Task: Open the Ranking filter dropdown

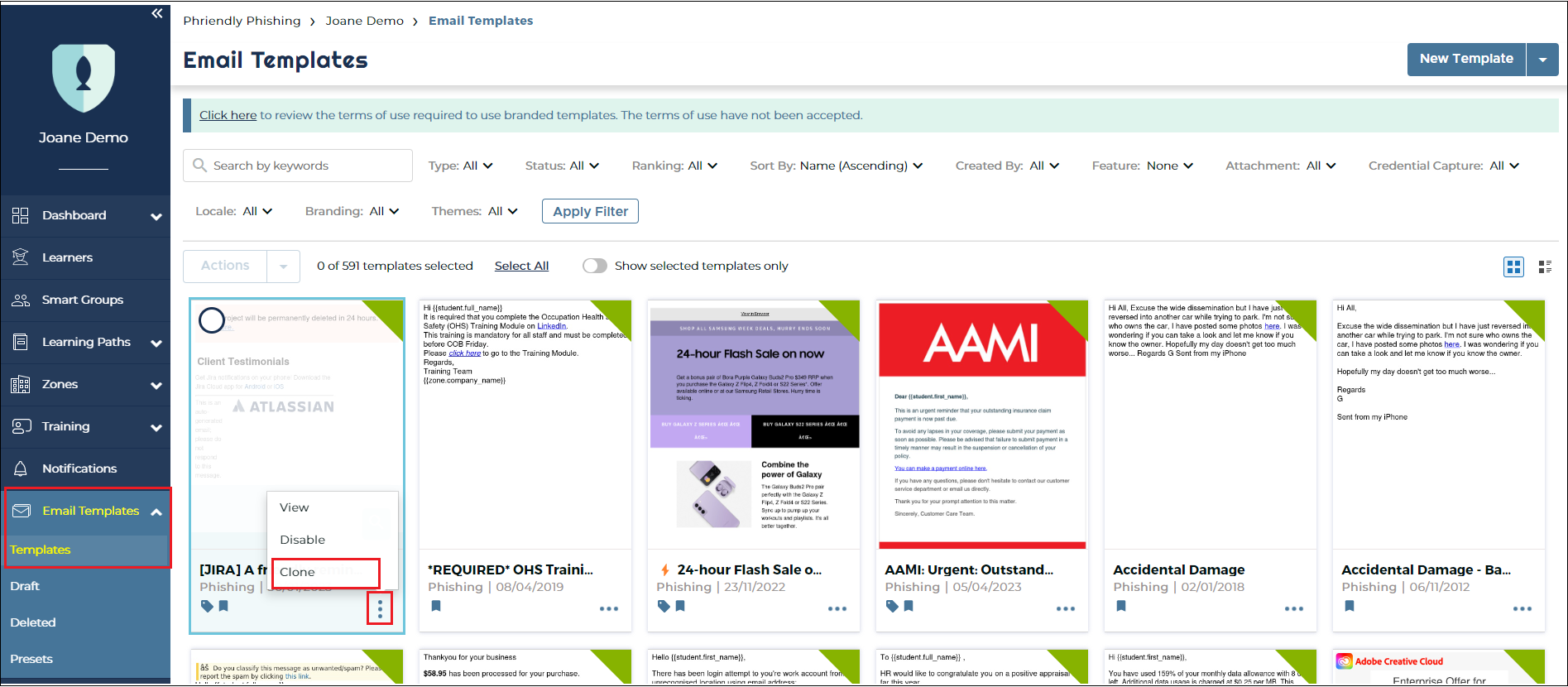Action: [x=674, y=166]
